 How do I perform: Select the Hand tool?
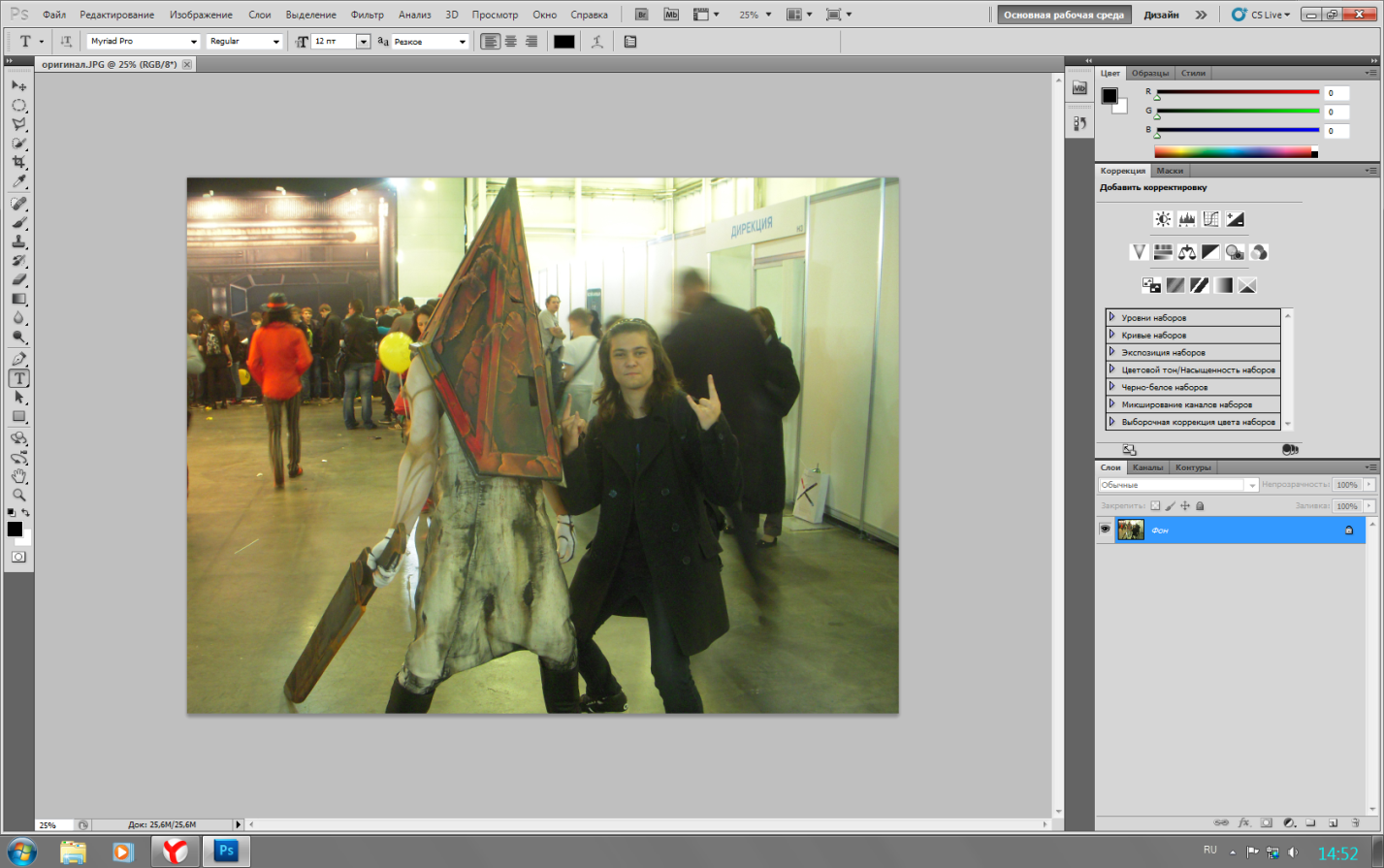click(x=18, y=476)
